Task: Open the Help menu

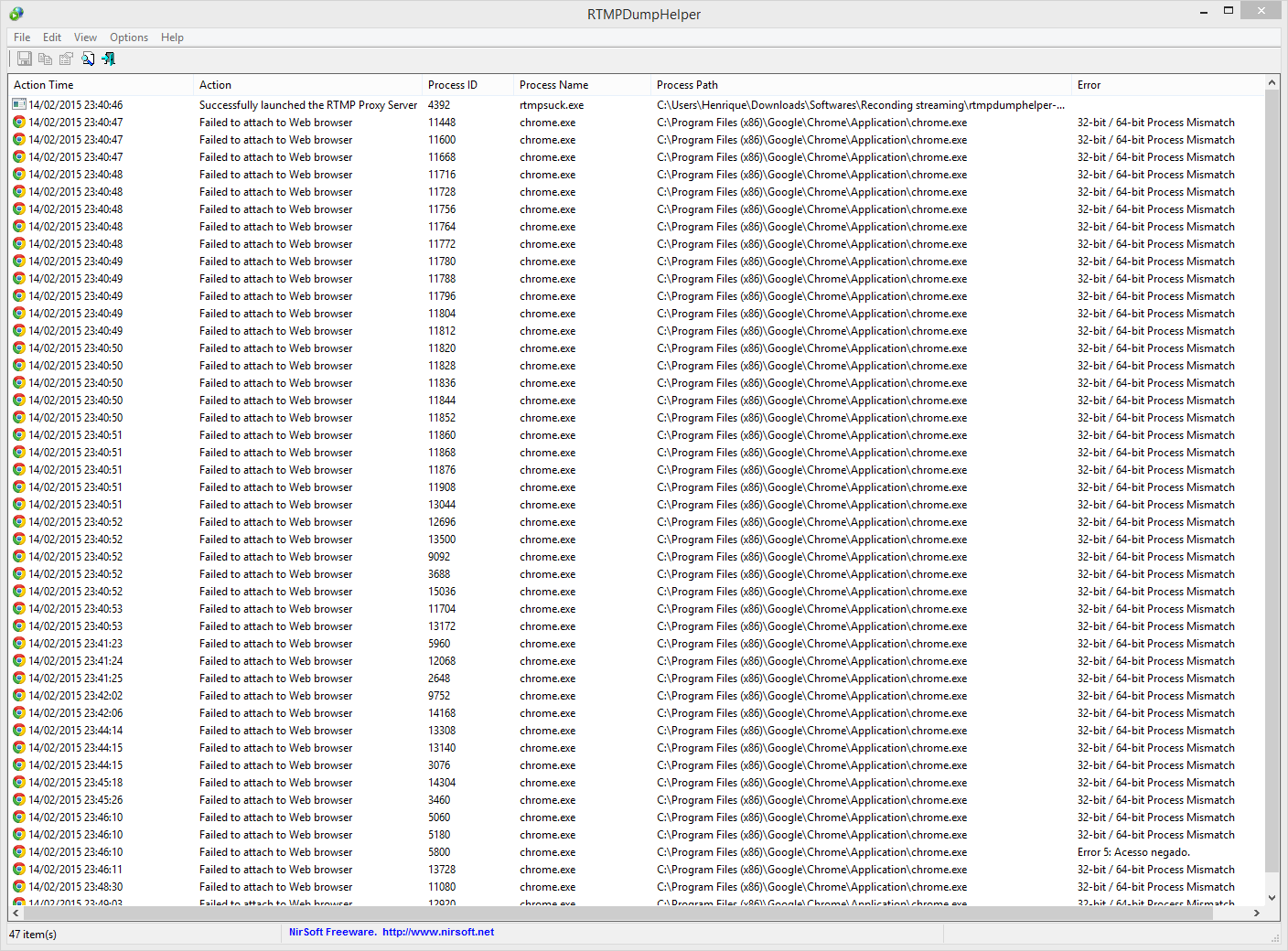Action: [172, 37]
